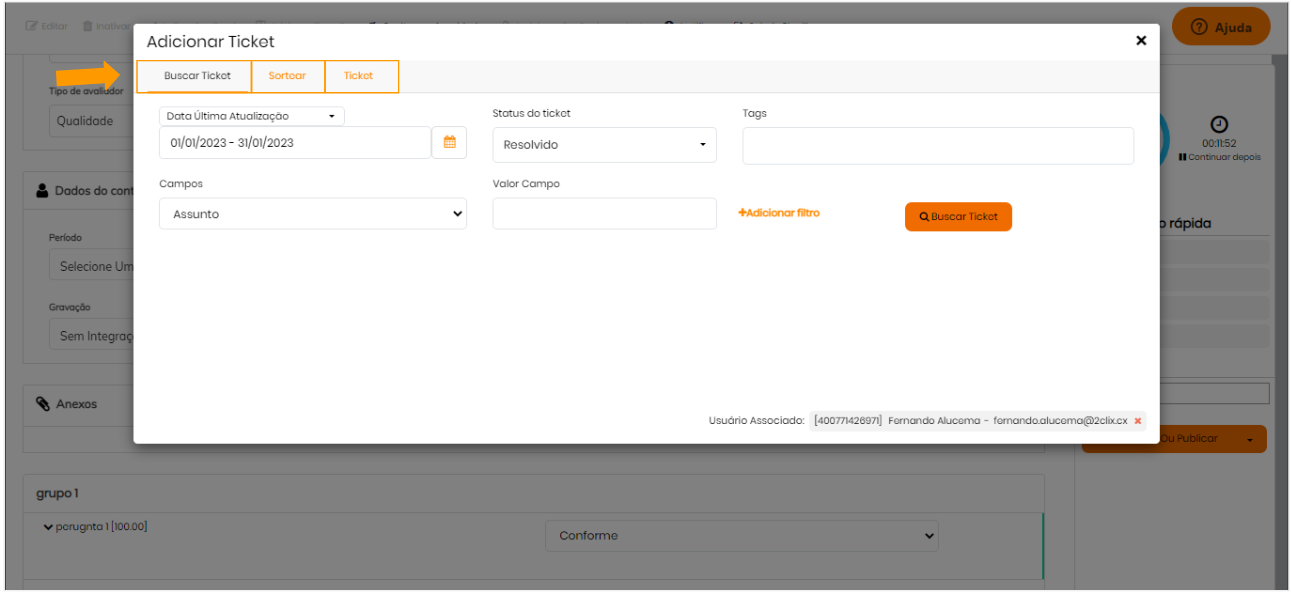
Task: Open the Status do ticket dropdown
Action: tap(604, 145)
